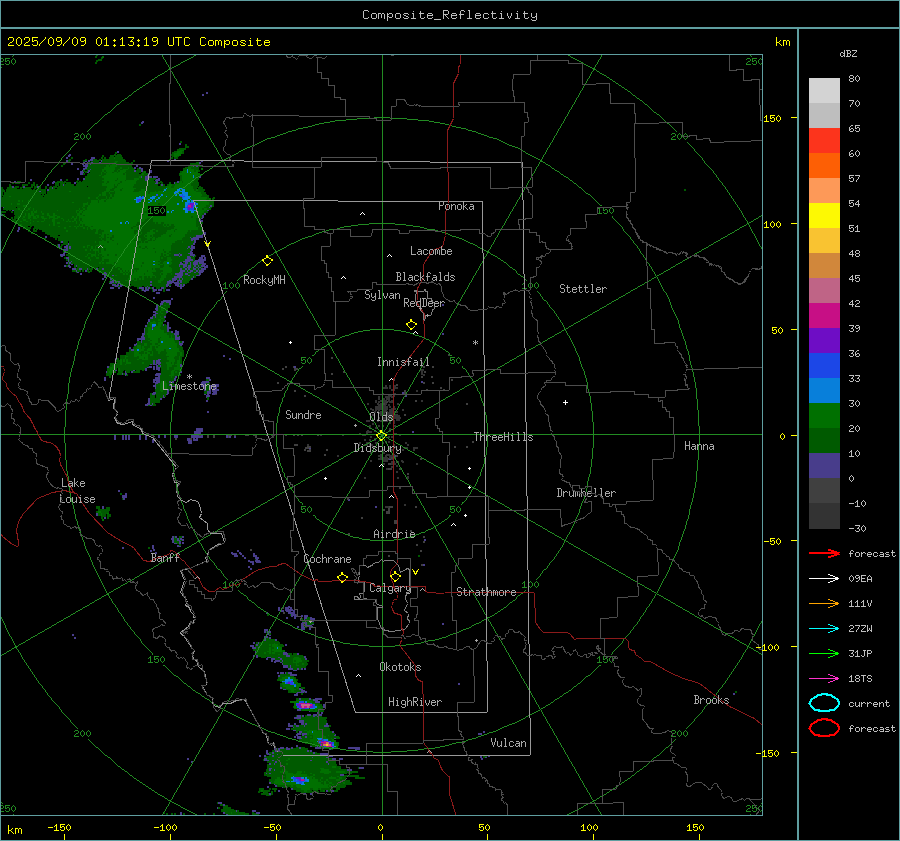Click the Airdrie town label
The width and height of the screenshot is (900, 841).
[394, 534]
